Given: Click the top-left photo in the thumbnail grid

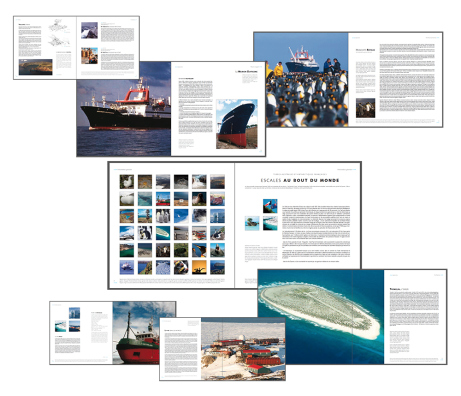Looking at the screenshot, I should point(127,182).
